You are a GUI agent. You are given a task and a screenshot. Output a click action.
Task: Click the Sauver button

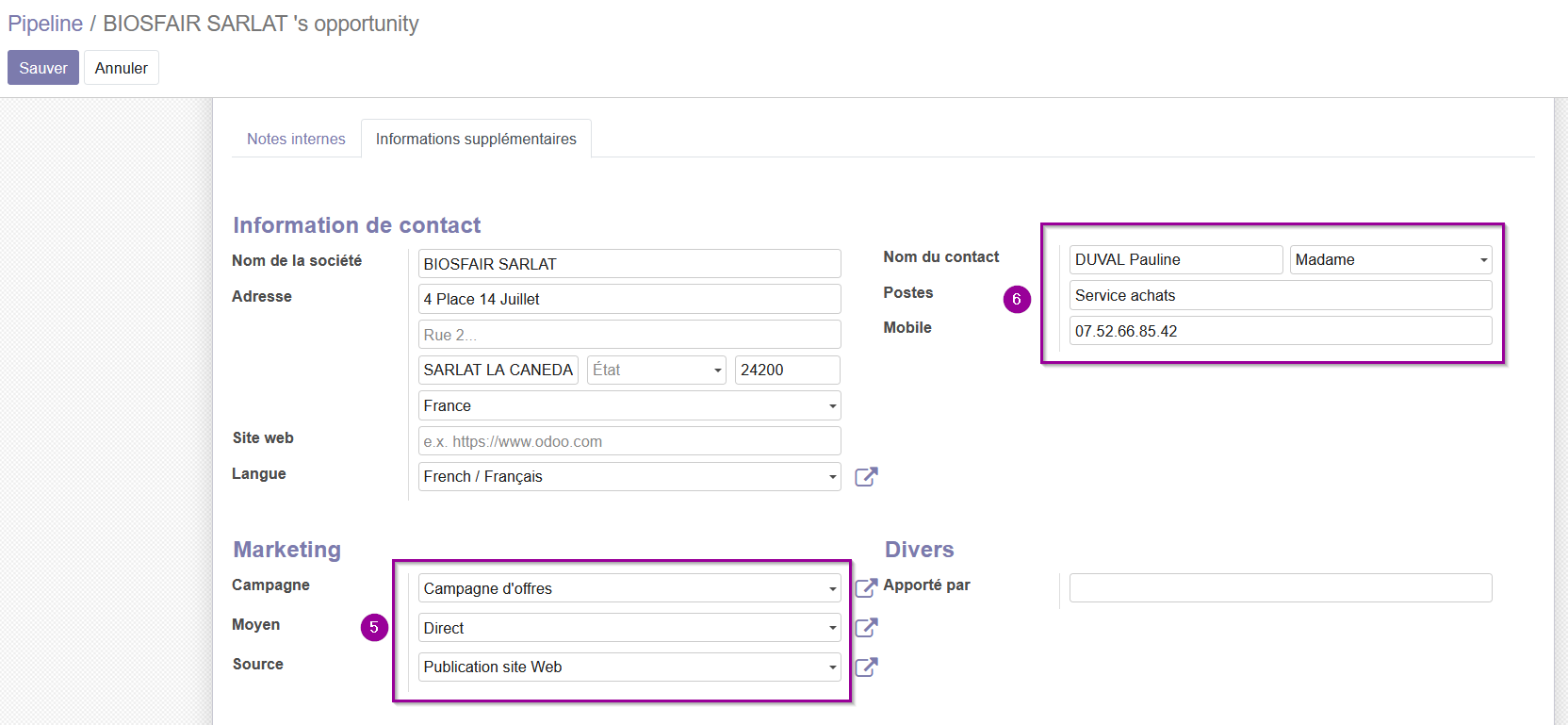pos(43,68)
